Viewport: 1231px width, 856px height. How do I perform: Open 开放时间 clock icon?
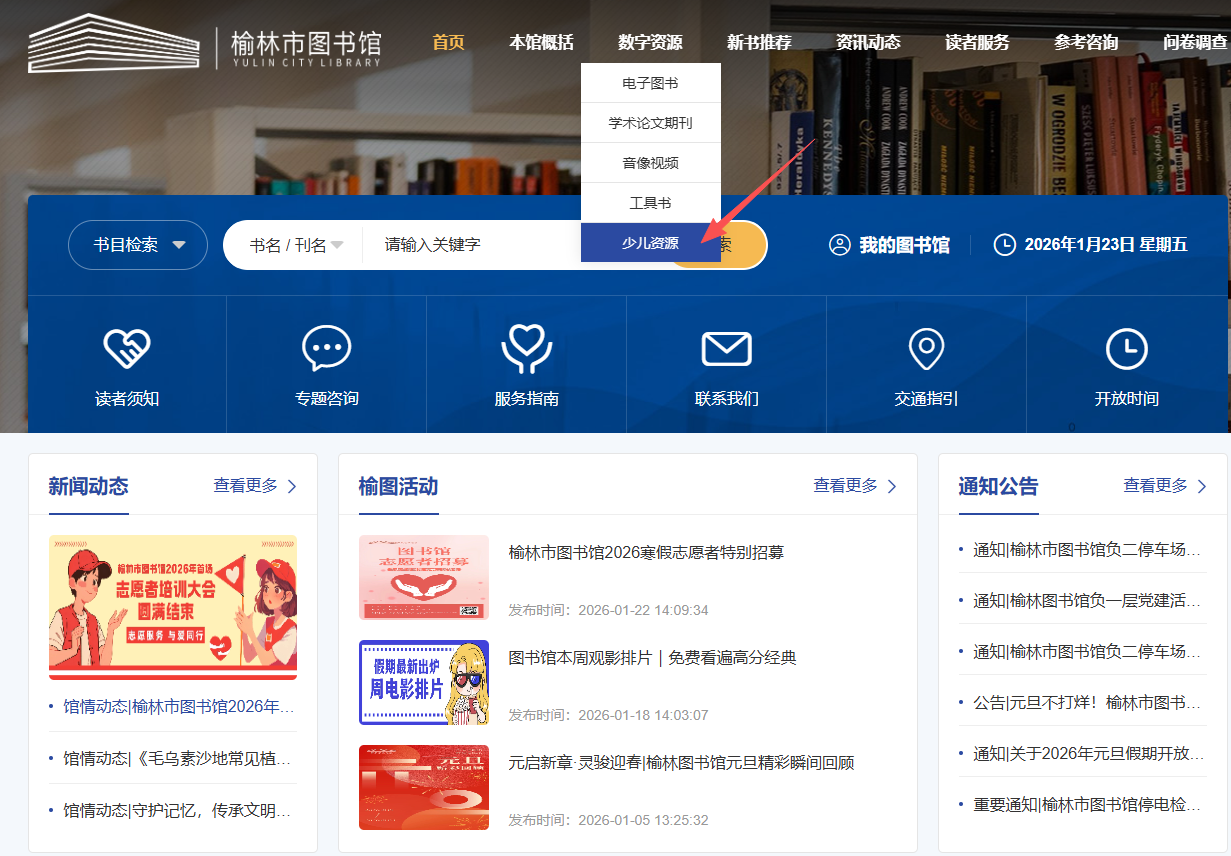pyautogui.click(x=1126, y=349)
